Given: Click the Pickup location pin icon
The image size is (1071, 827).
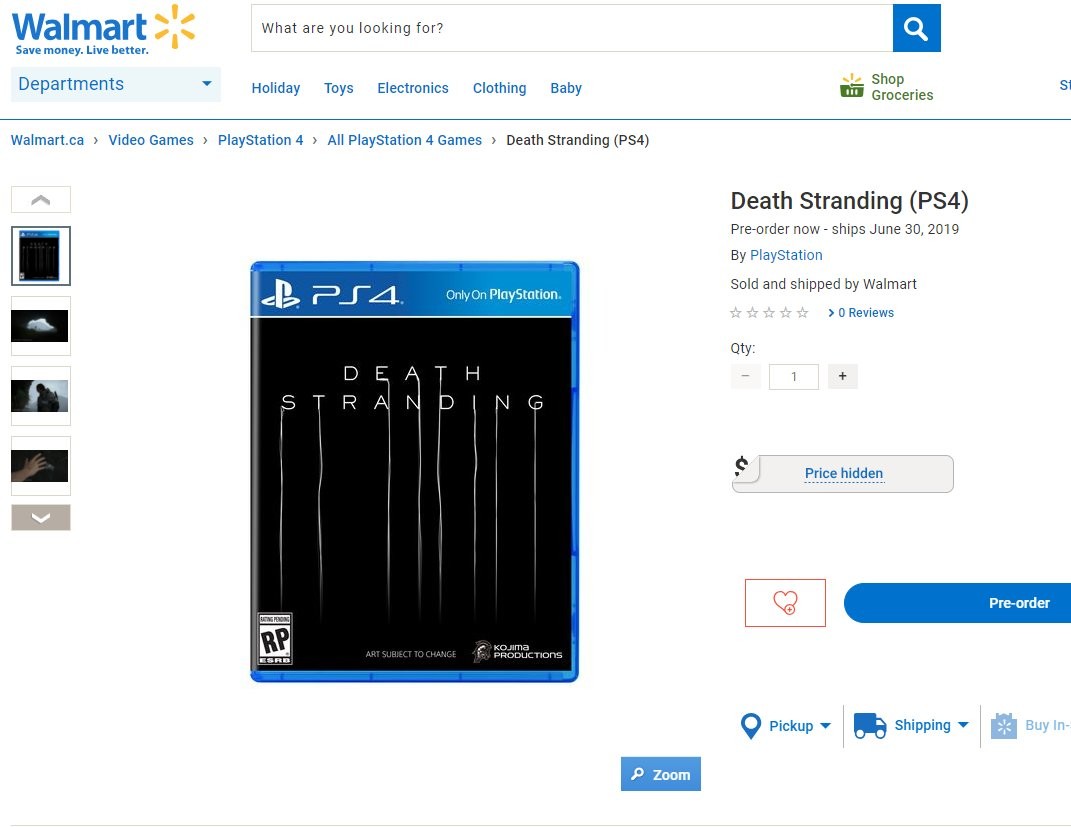Looking at the screenshot, I should [x=751, y=726].
